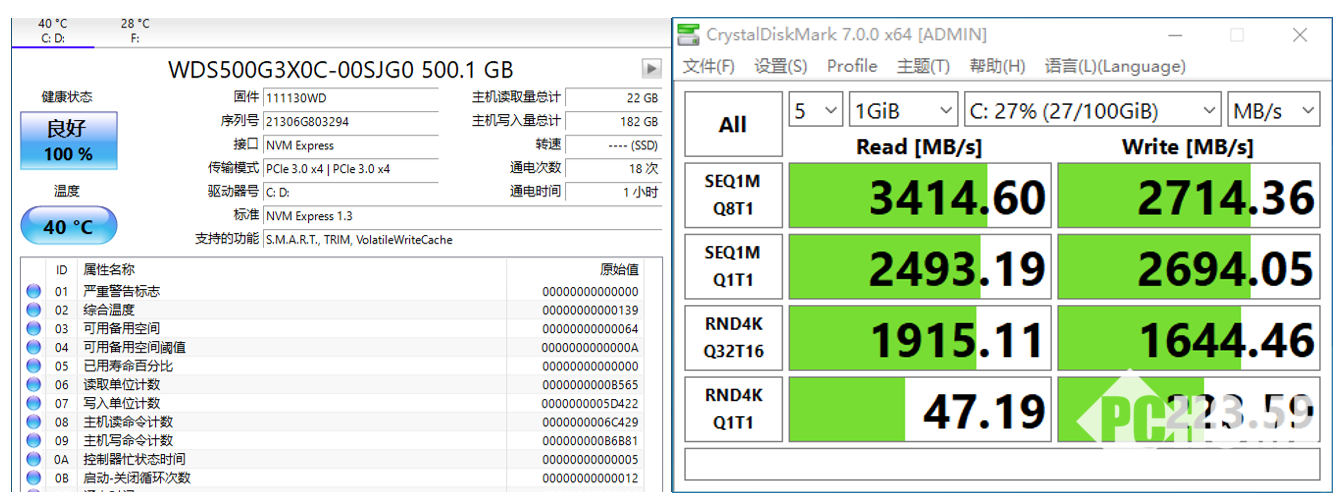This screenshot has height=498, width=1337.
Task: Click the blue status orb for attribute 0B
Action: point(33,478)
